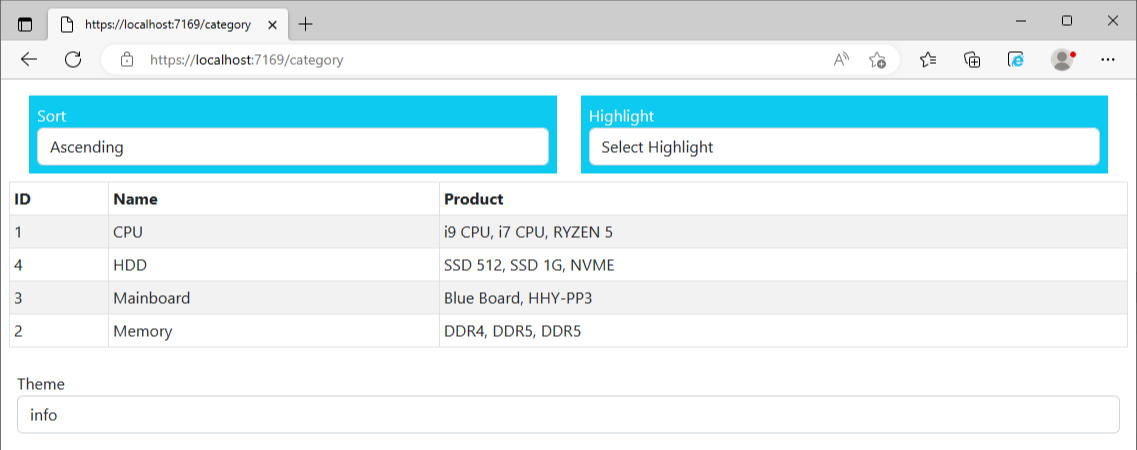The image size is (1137, 450).
Task: Refresh the current page
Action: [73, 59]
